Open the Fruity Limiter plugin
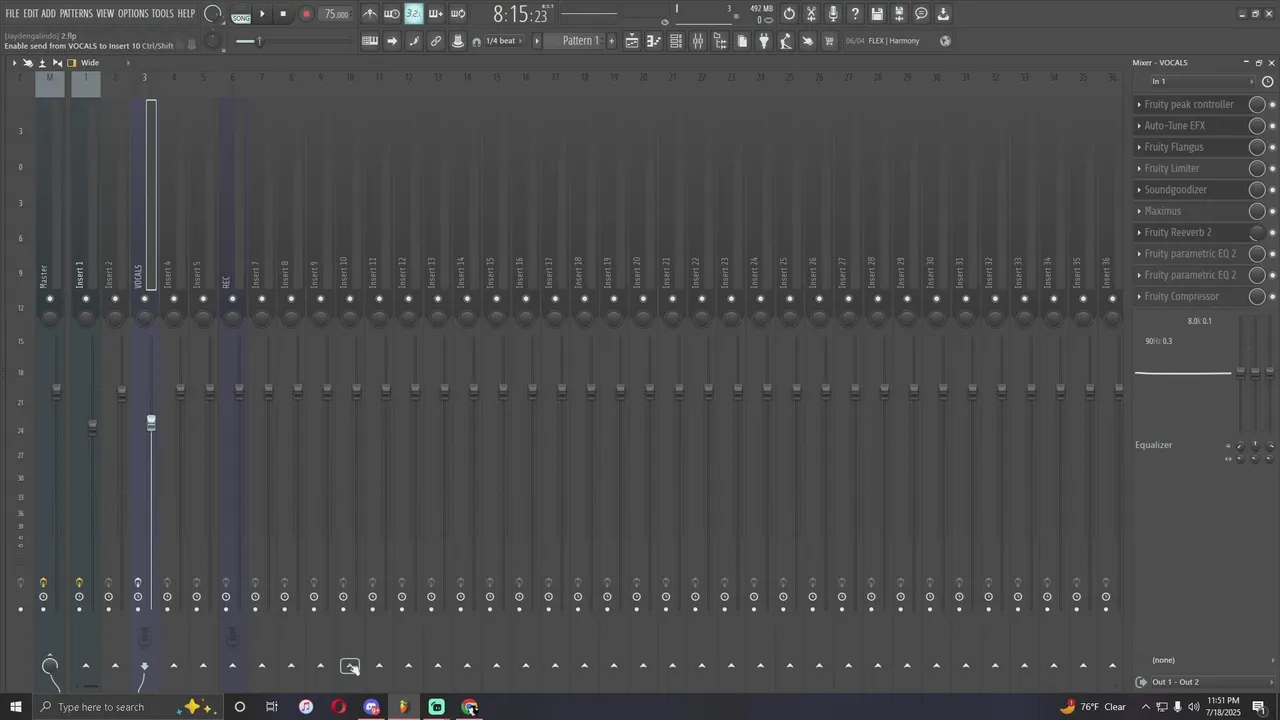Image resolution: width=1280 pixels, height=720 pixels. pos(1172,169)
